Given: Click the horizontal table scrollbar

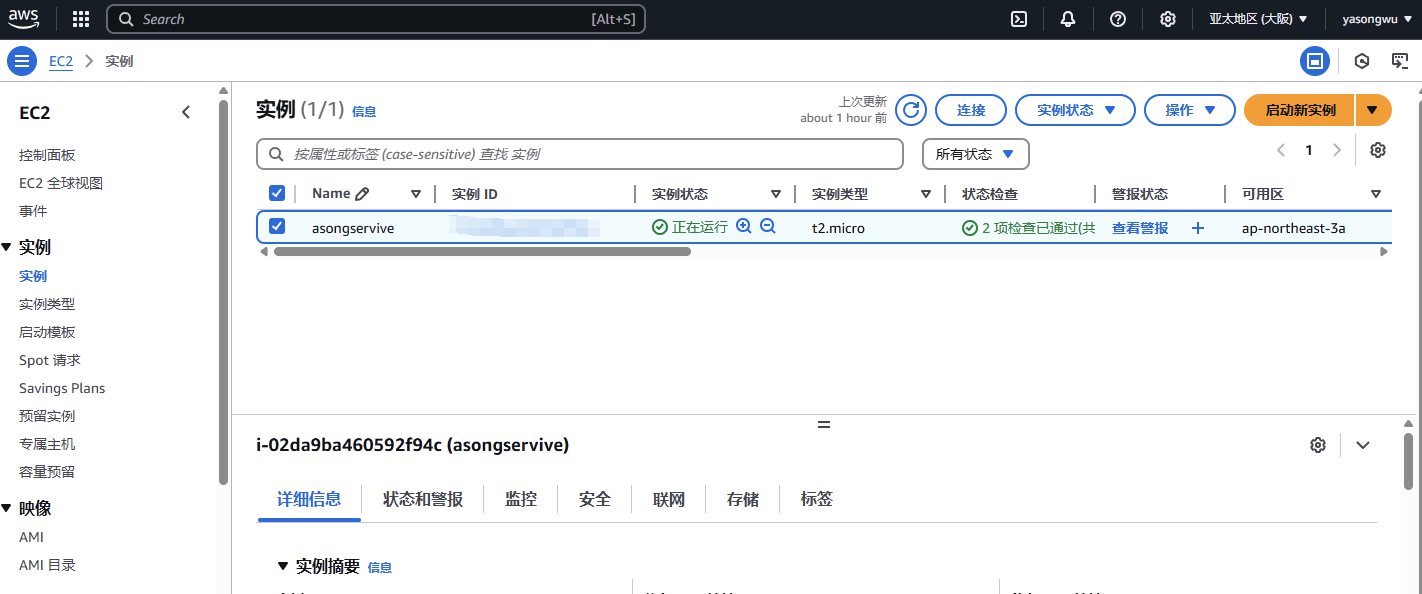Looking at the screenshot, I should point(482,252).
